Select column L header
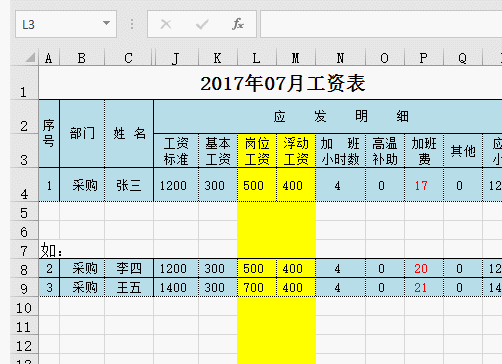 257,58
